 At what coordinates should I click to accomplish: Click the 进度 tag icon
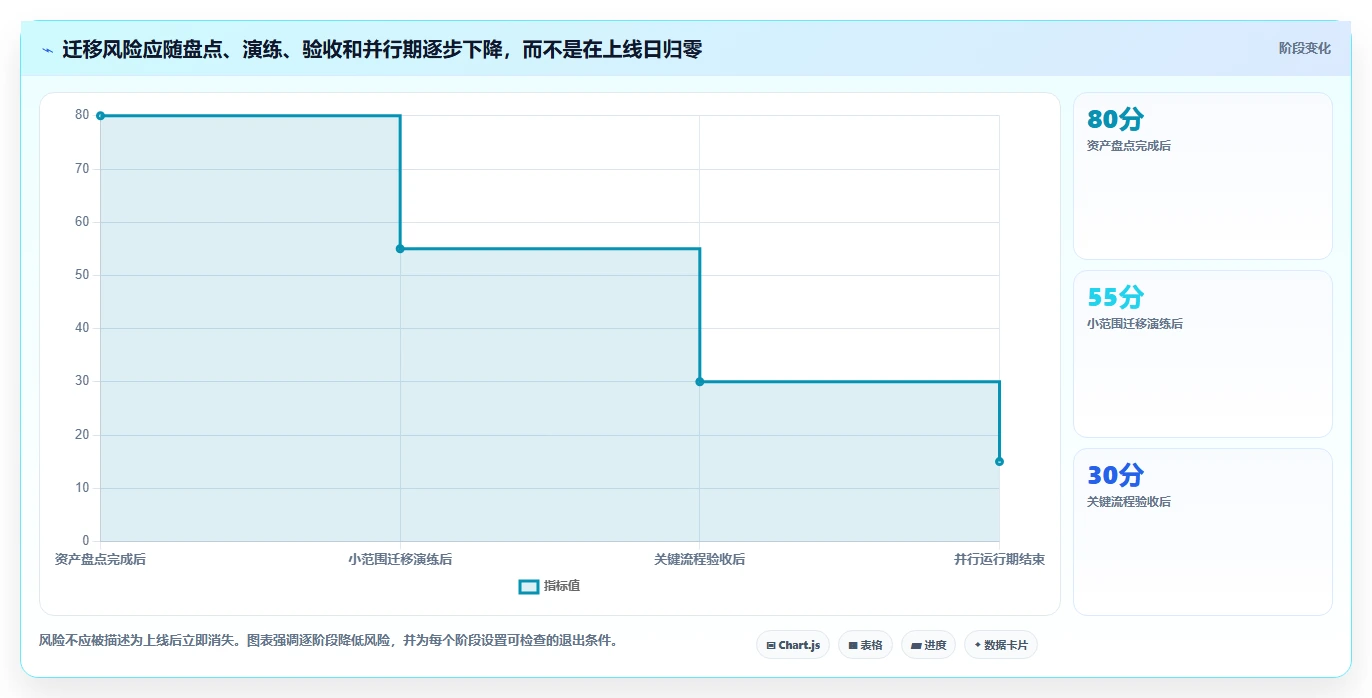pyautogui.click(x=916, y=646)
